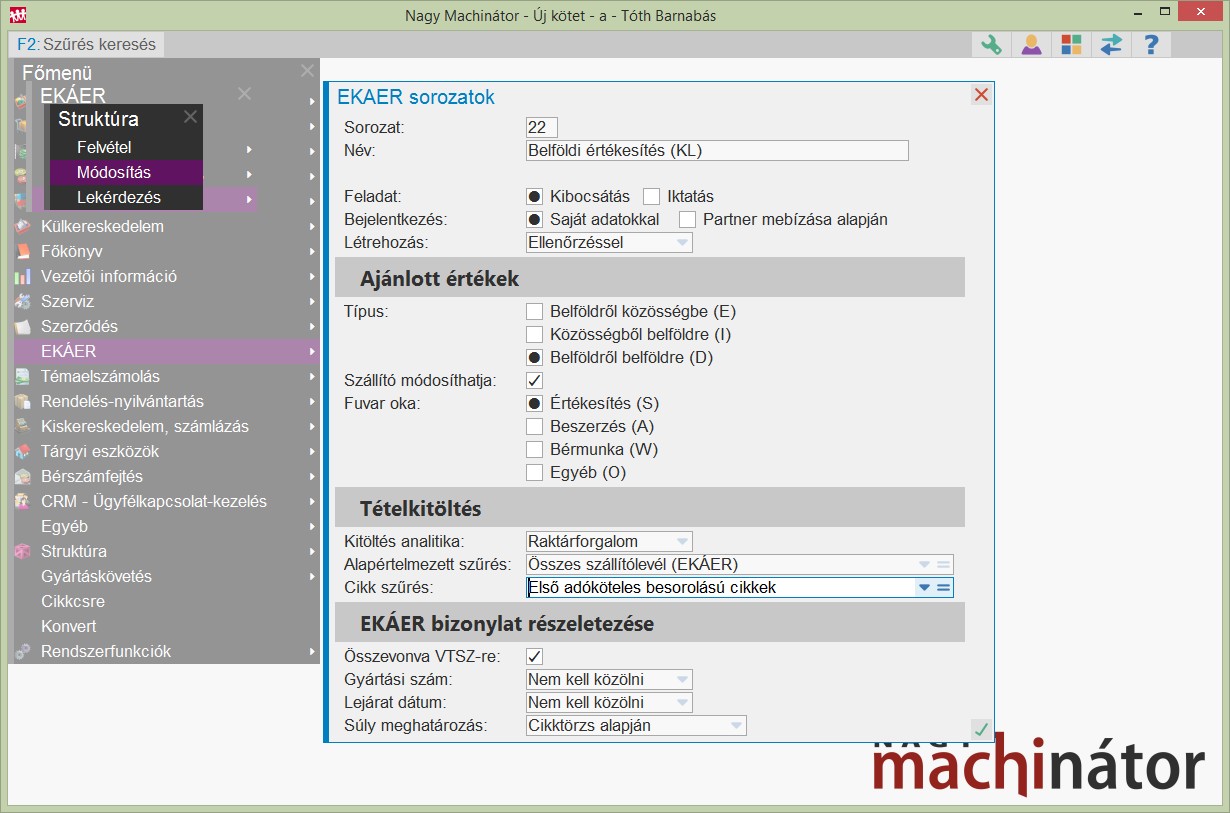Click the Vezetői információ chart icon
This screenshot has width=1230, height=813.
click(x=23, y=276)
